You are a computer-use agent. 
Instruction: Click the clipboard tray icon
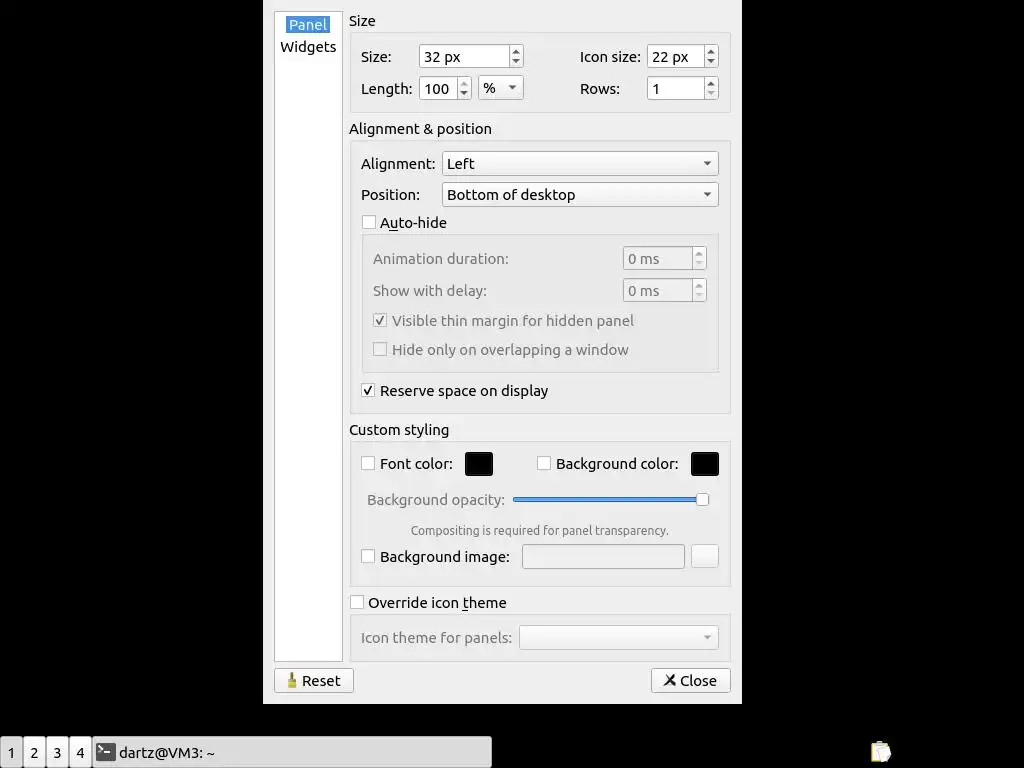[x=880, y=752]
